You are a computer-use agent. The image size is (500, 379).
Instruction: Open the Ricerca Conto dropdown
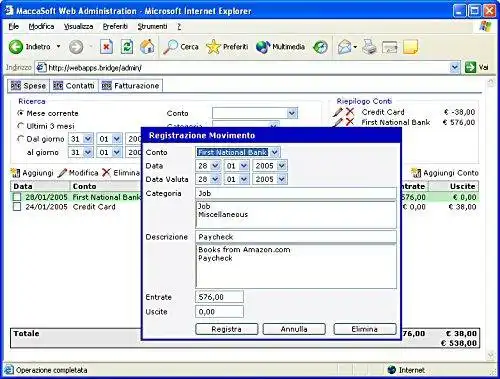coord(292,113)
